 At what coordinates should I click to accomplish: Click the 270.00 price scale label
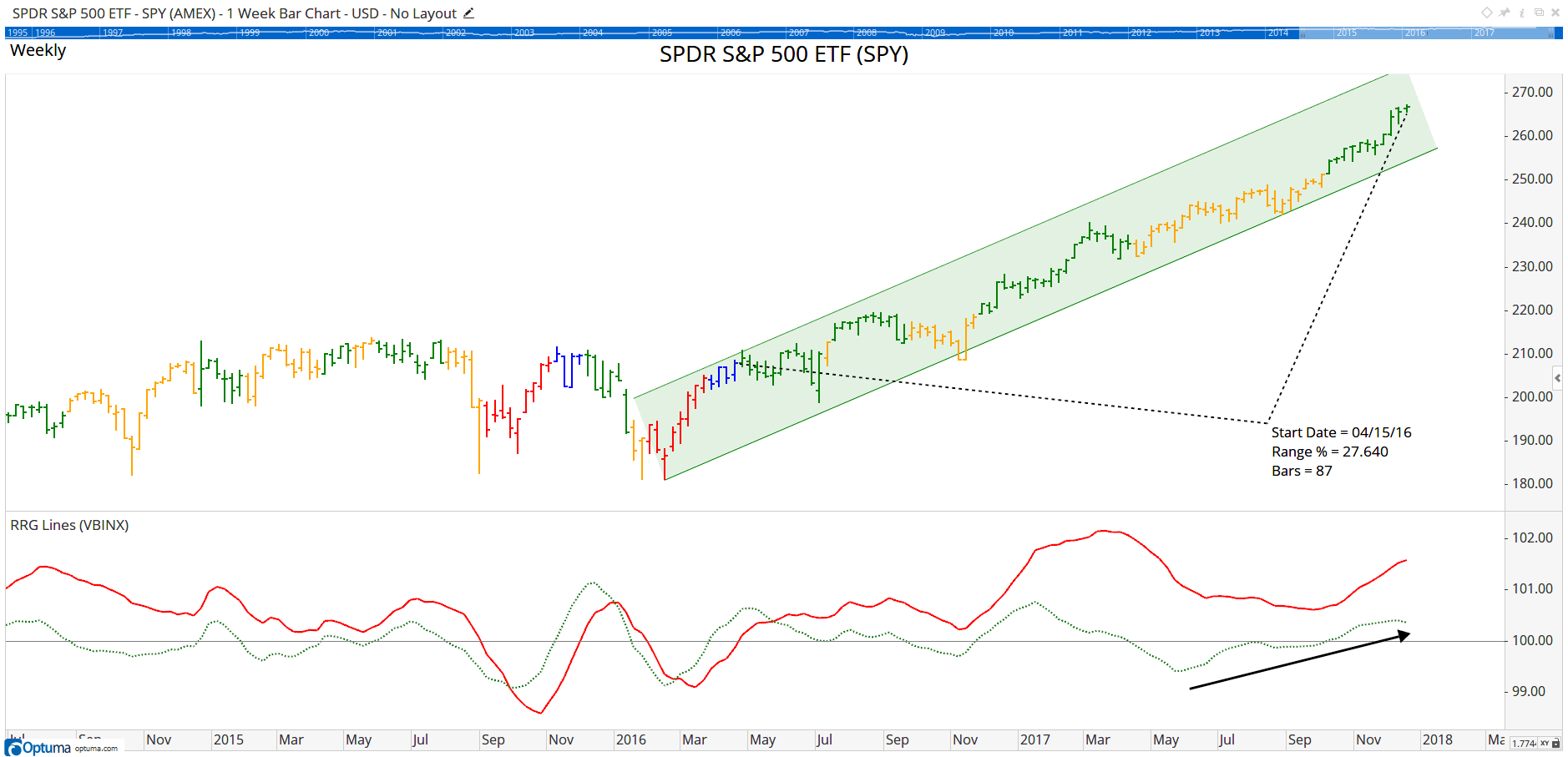click(x=1532, y=92)
